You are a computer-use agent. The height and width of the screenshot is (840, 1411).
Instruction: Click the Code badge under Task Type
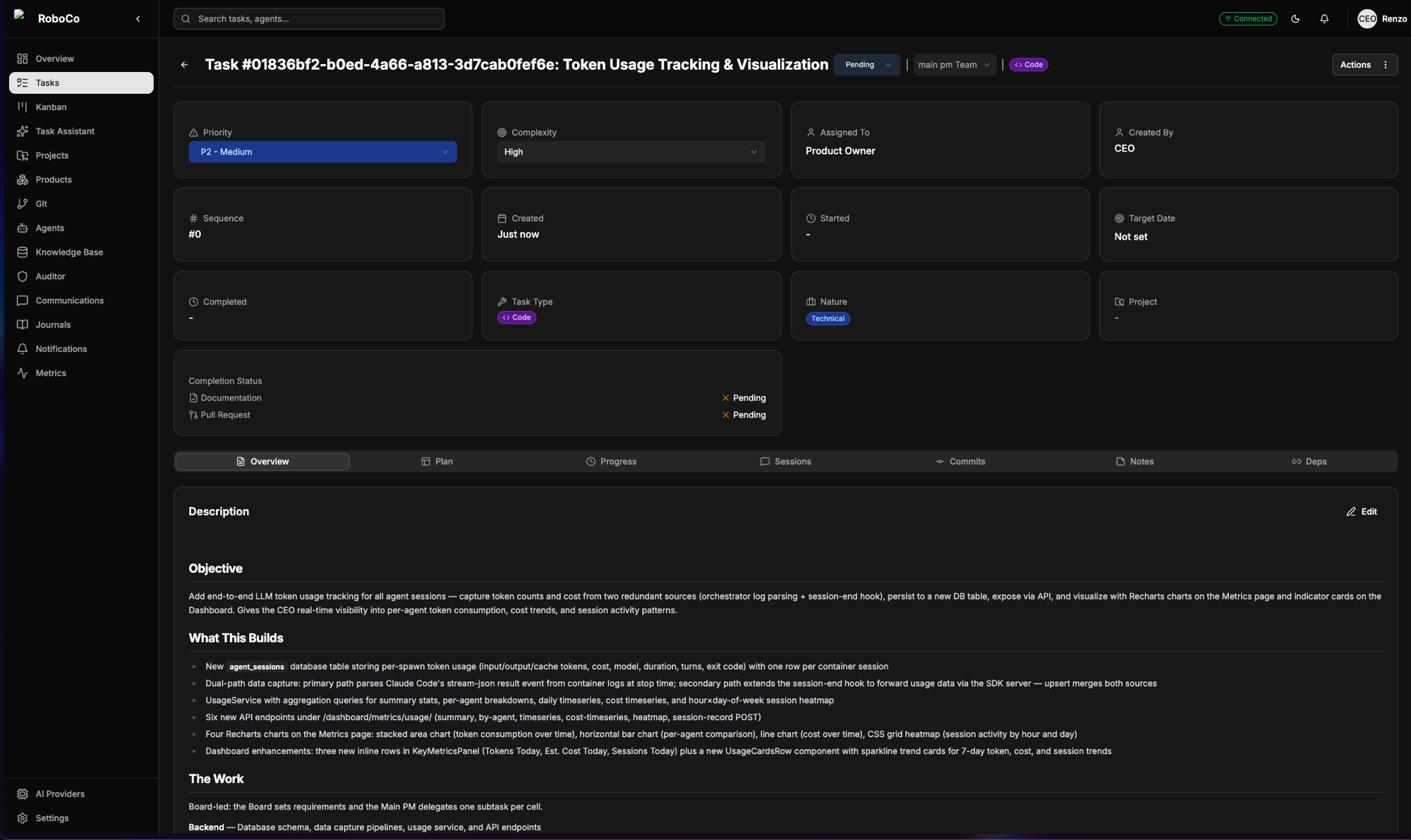pyautogui.click(x=516, y=317)
